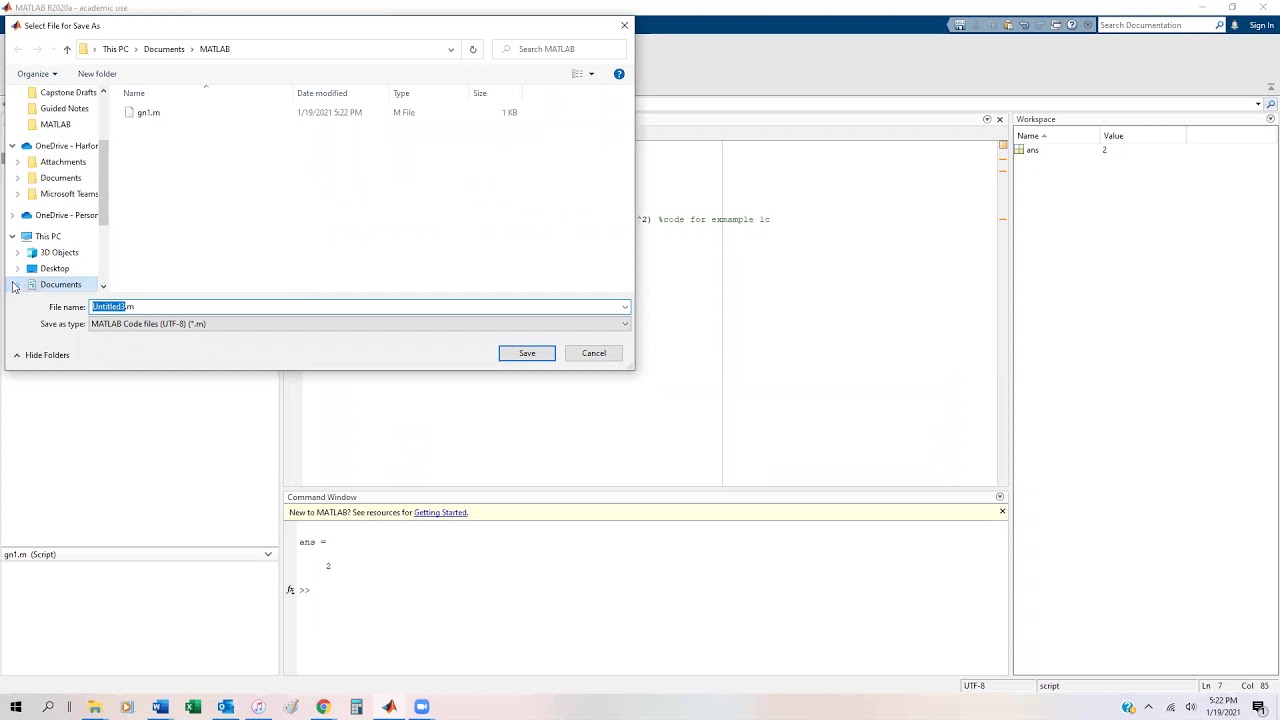The image size is (1280, 720).
Task: Click Documents in address breadcrumb
Action: (164, 49)
